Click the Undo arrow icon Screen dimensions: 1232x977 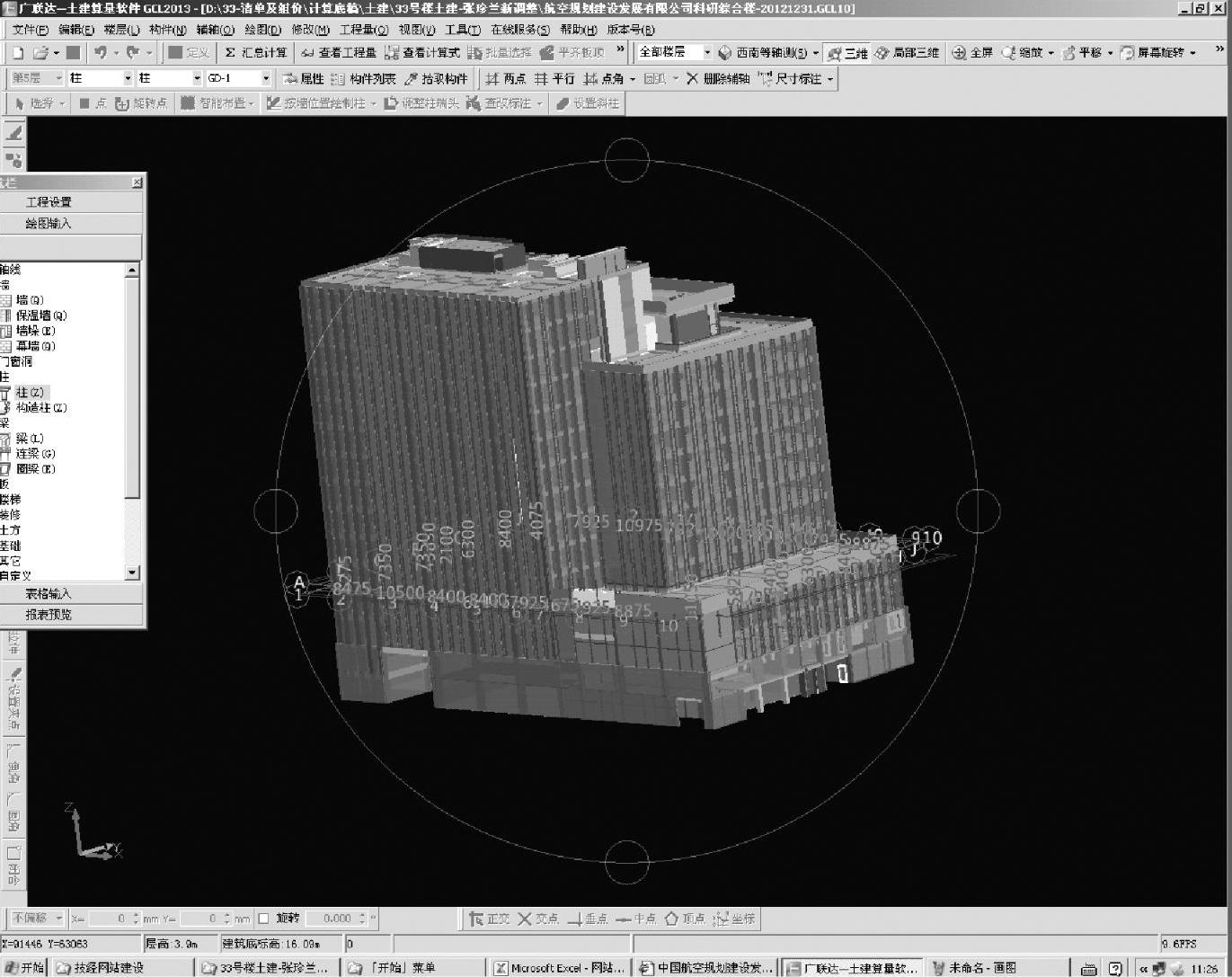pos(100,53)
